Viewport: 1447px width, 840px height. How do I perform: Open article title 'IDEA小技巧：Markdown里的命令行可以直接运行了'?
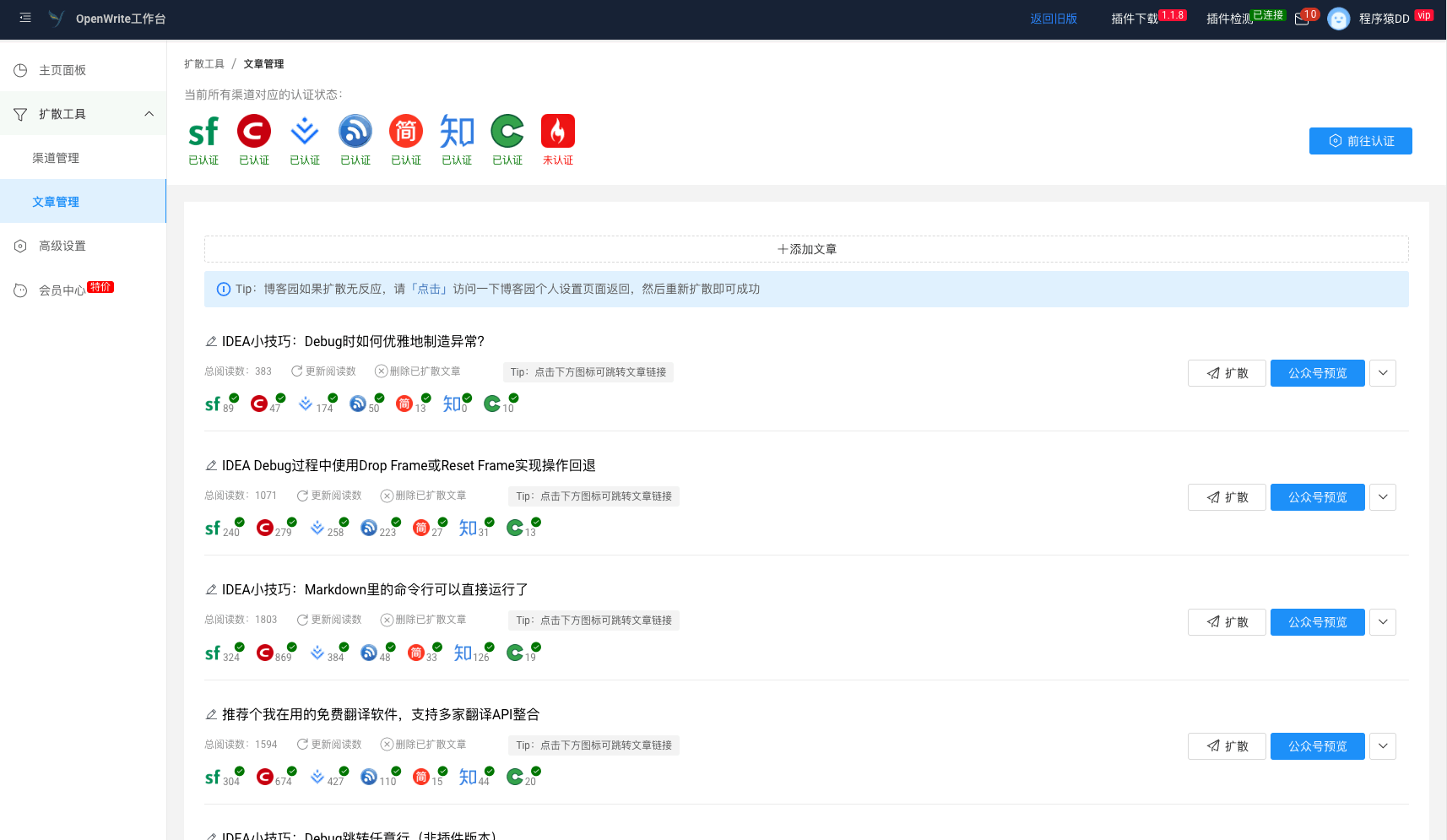point(375,589)
